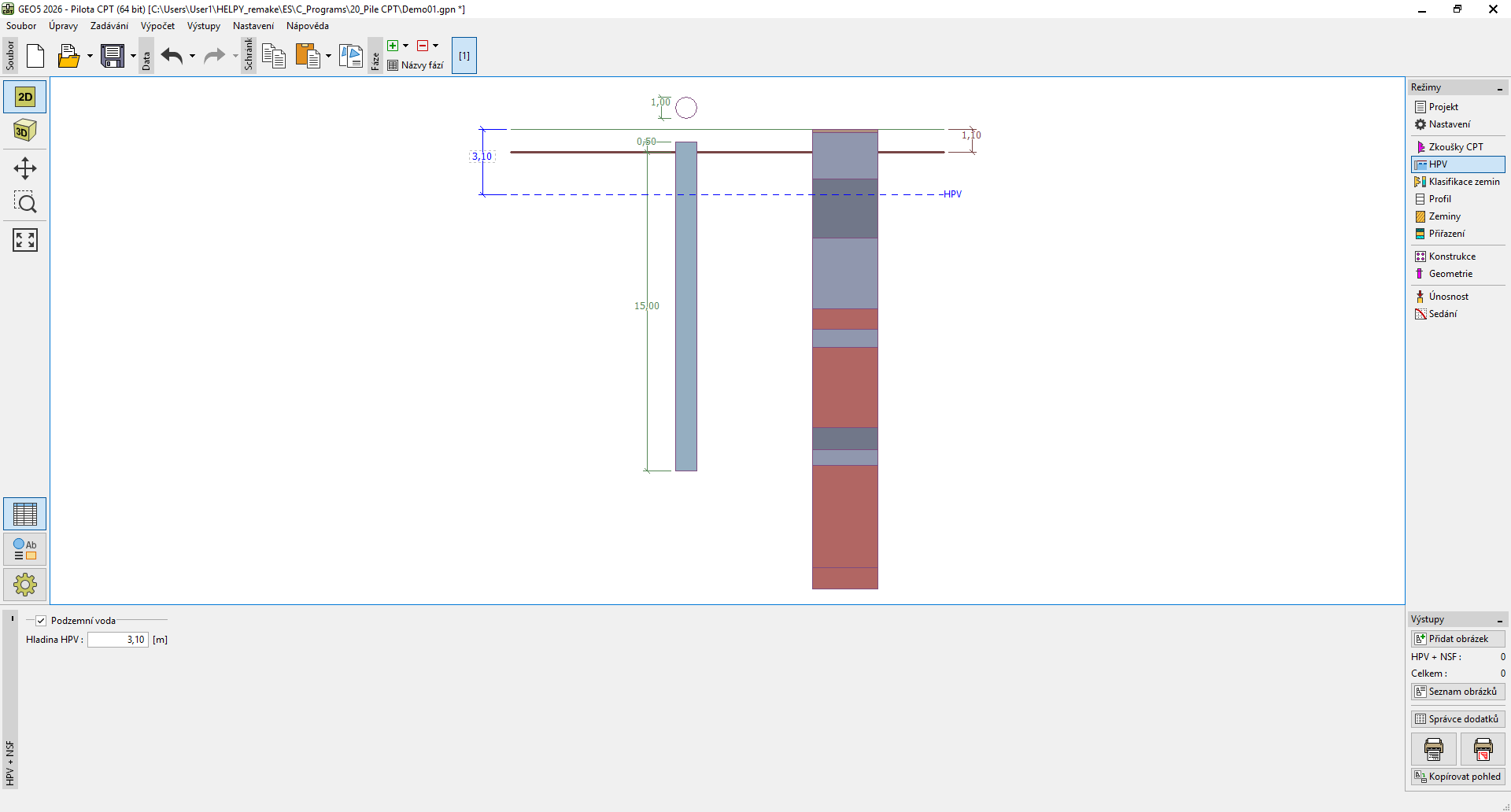The width and height of the screenshot is (1511, 812).
Task: Toggle the table view icon
Action: click(25, 514)
